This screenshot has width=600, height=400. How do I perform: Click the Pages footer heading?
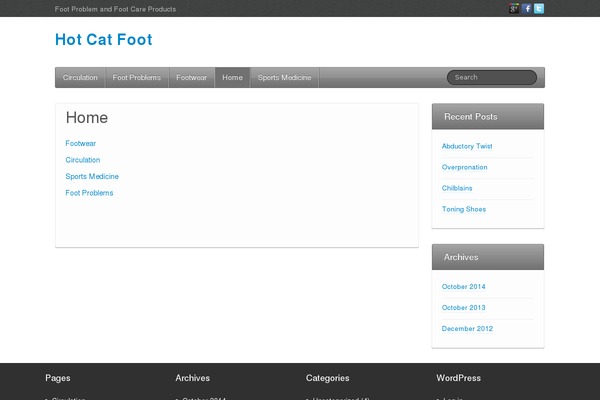tap(58, 378)
